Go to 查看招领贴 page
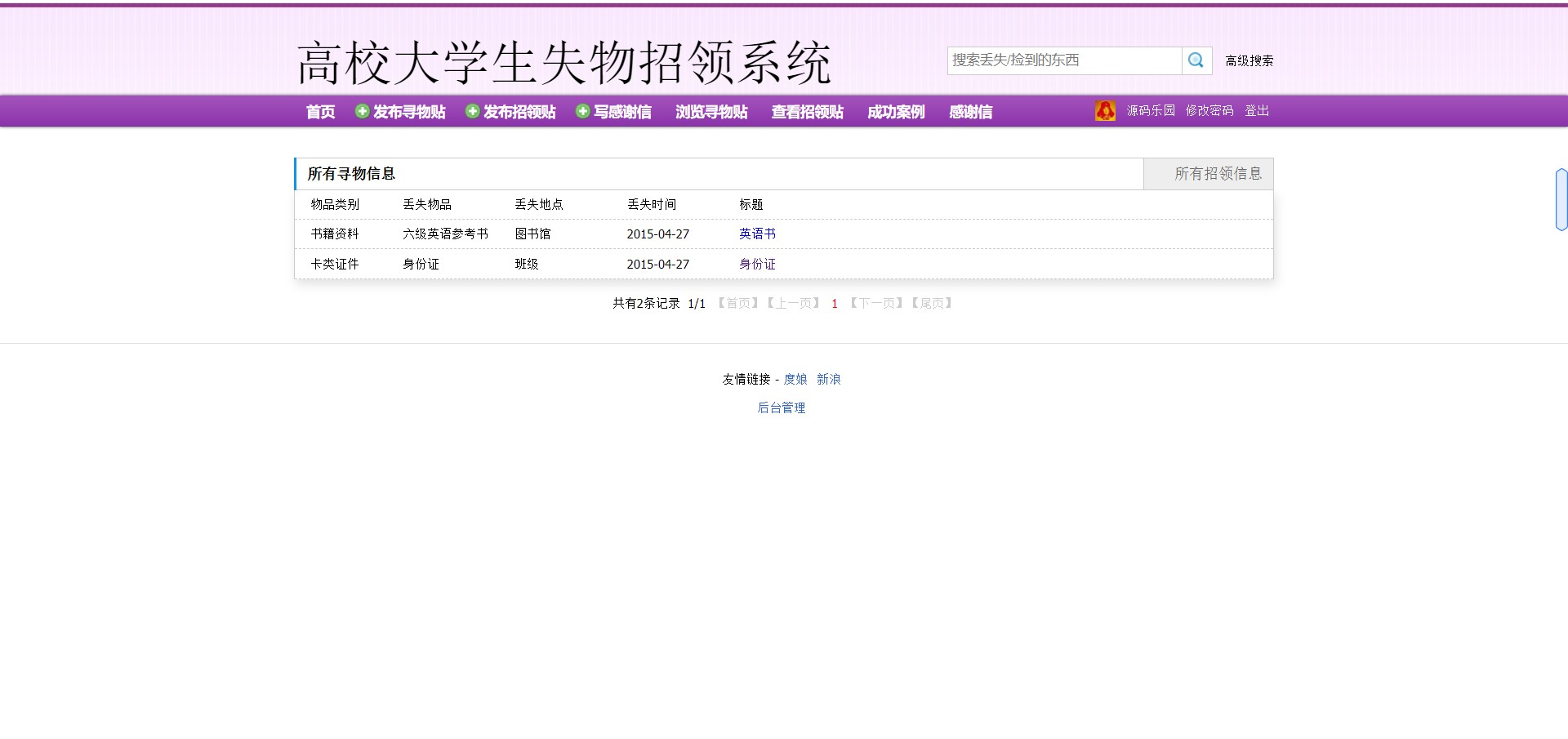 (807, 112)
